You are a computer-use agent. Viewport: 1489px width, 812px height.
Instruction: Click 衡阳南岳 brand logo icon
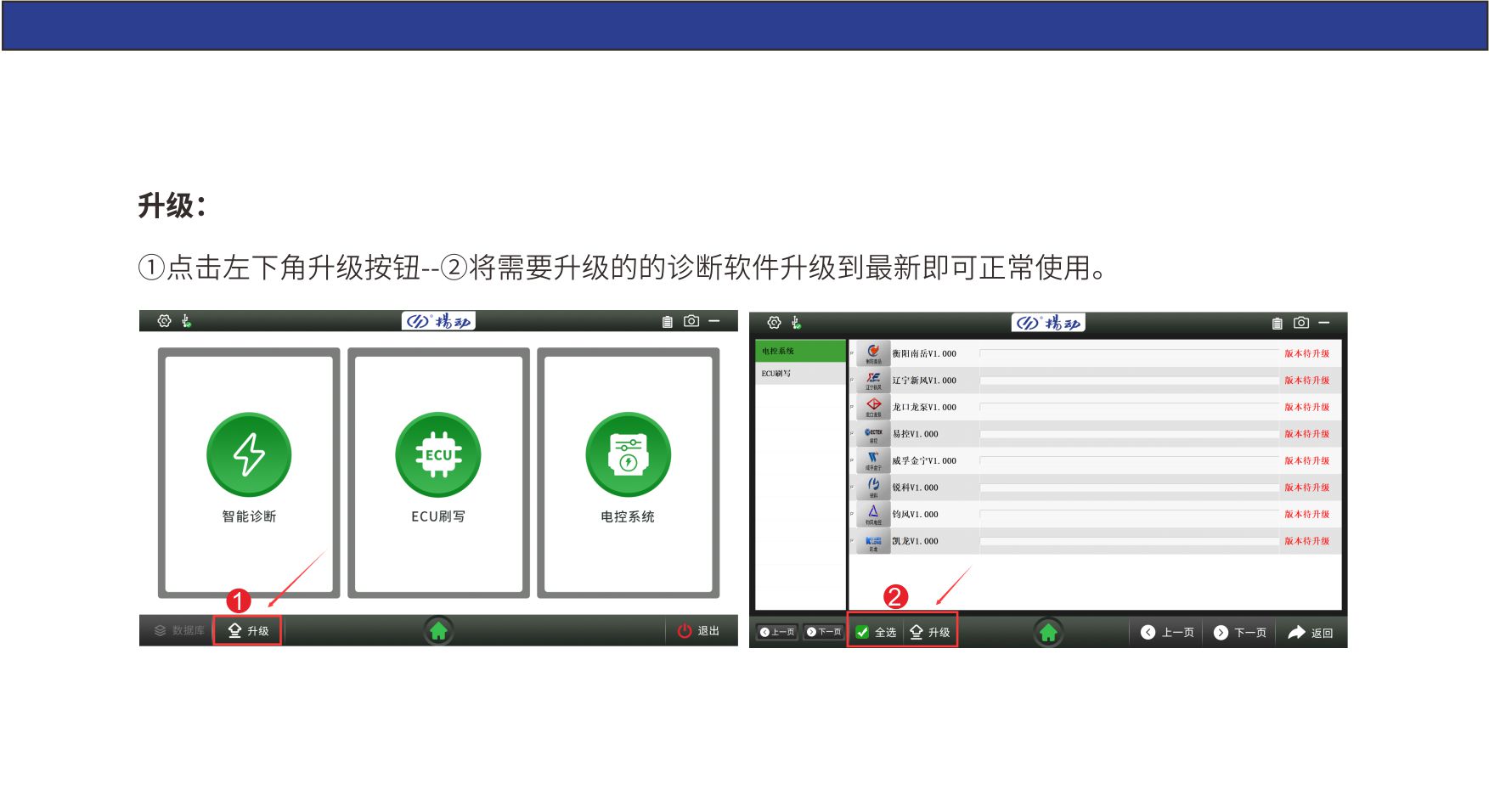873,353
